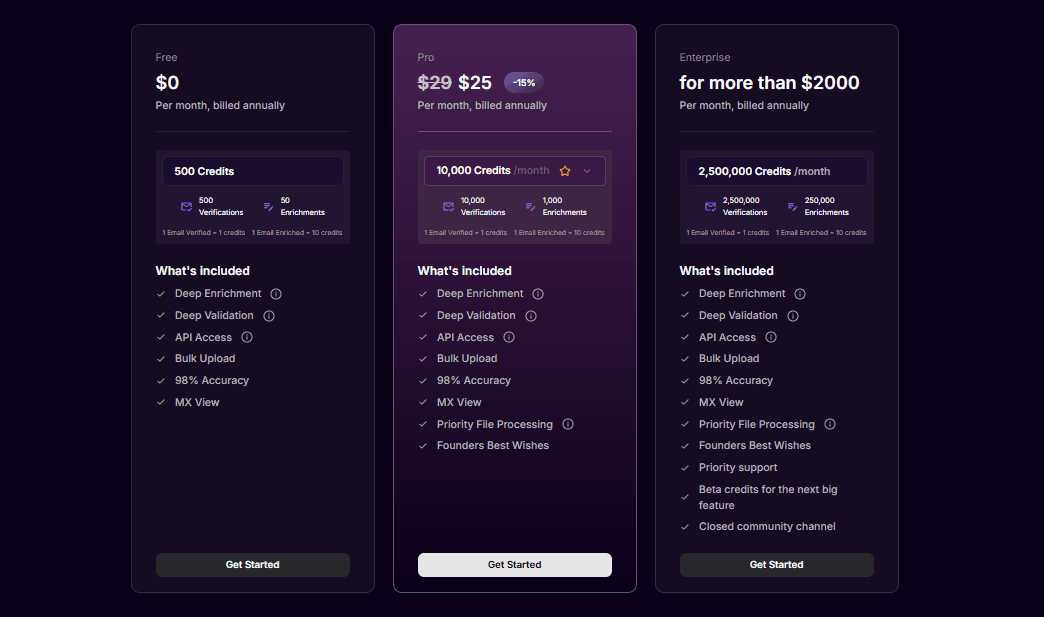1044x617 pixels.
Task: Click envelope Verifications icon in Pro plan
Action: (x=448, y=207)
